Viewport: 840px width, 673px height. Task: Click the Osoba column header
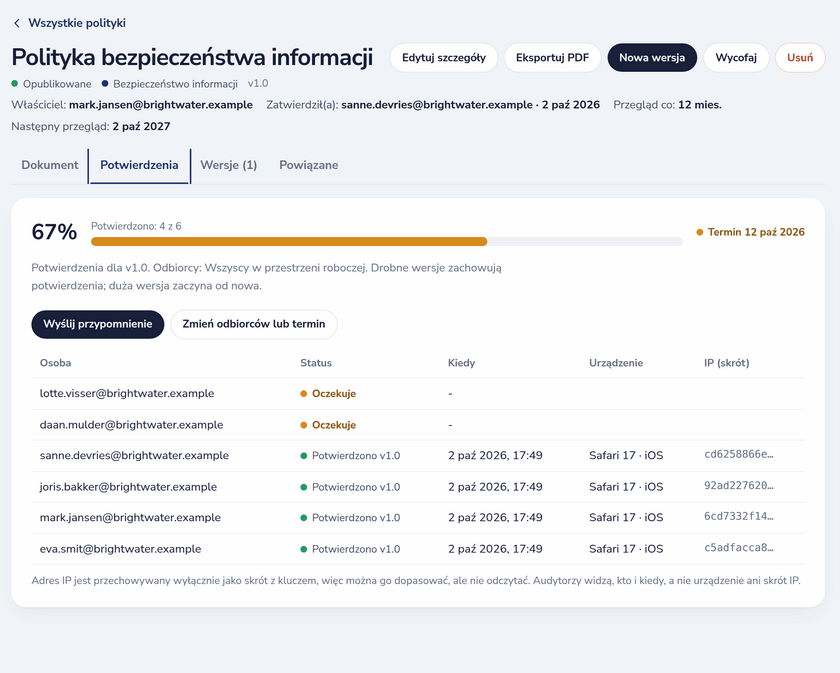pos(55,363)
